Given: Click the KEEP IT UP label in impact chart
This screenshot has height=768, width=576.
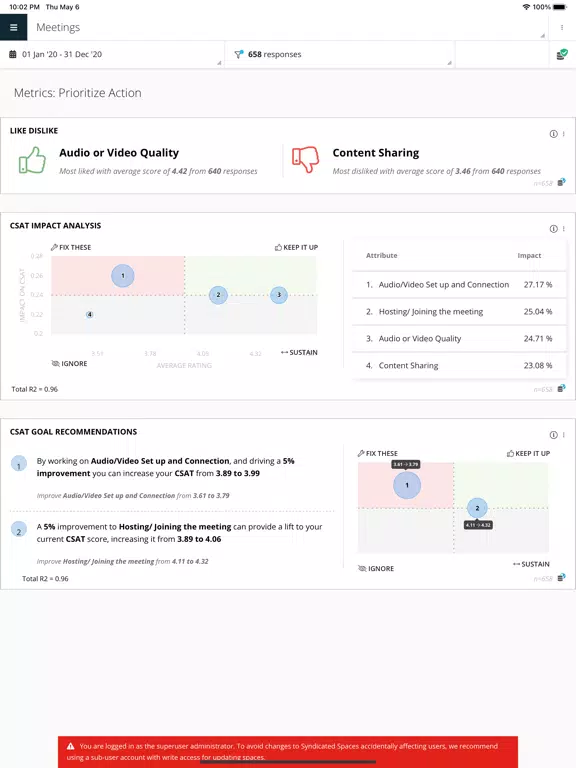Looking at the screenshot, I should point(296,247).
